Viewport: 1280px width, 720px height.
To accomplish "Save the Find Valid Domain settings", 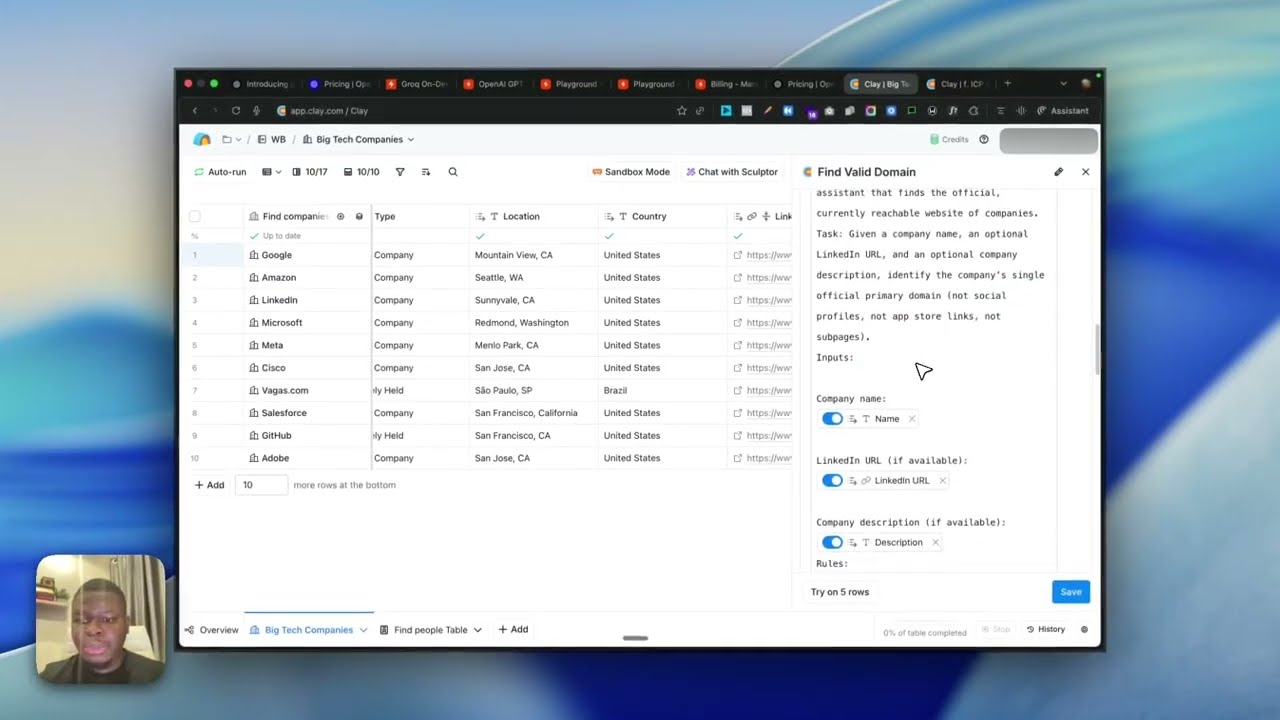I will click(x=1071, y=592).
